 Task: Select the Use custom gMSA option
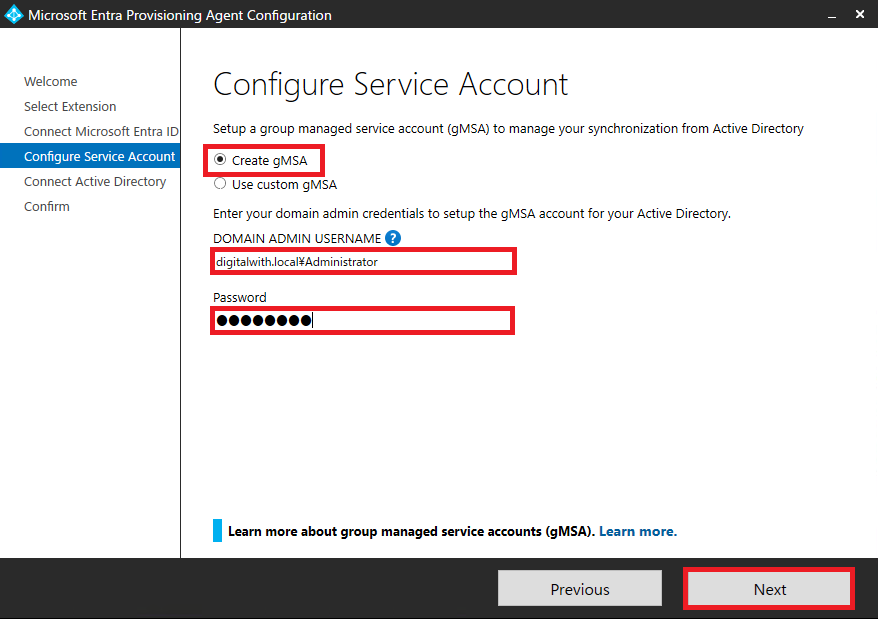click(220, 184)
